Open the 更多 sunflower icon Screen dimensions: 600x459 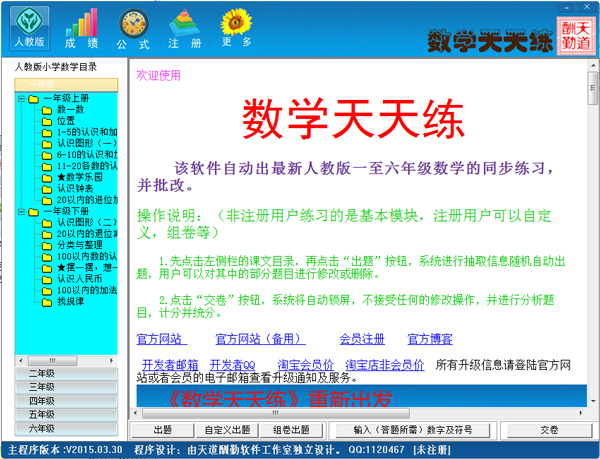pos(236,28)
